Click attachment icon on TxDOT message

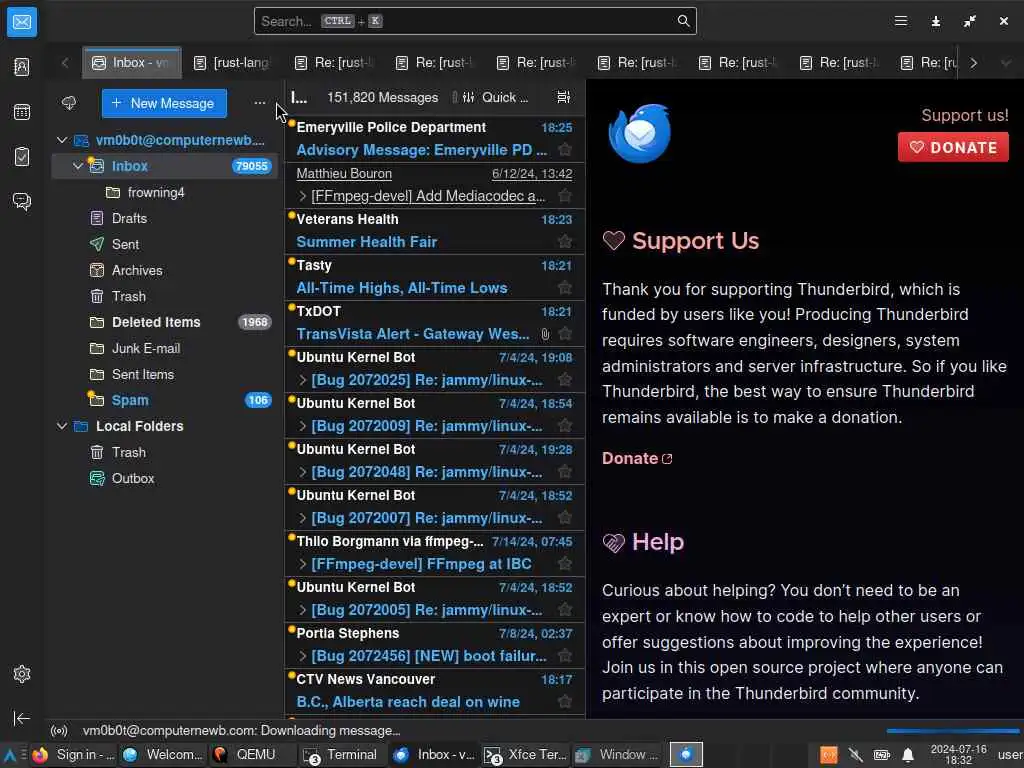coord(545,334)
